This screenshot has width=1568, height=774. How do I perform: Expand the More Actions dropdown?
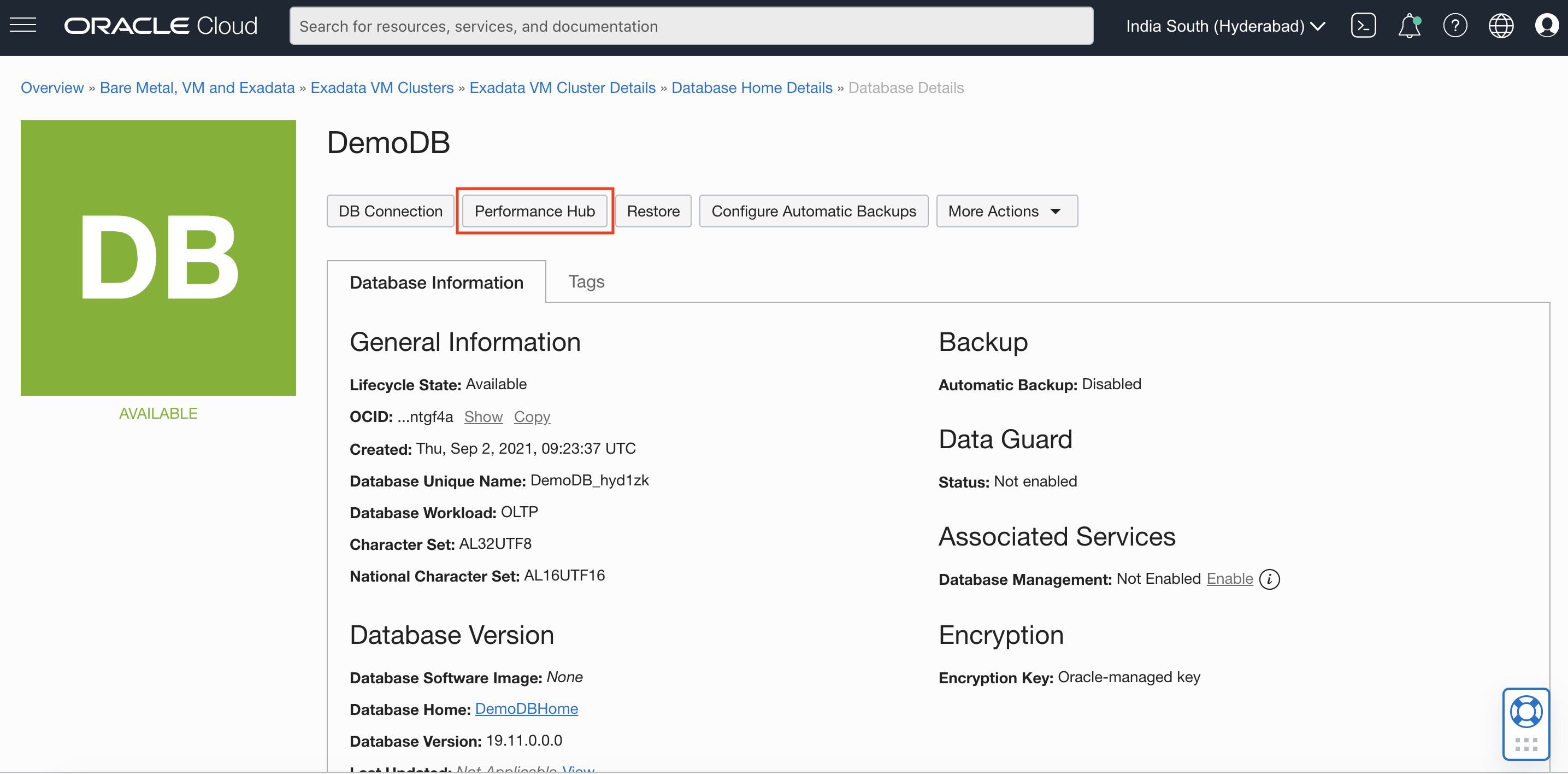pyautogui.click(x=1006, y=210)
